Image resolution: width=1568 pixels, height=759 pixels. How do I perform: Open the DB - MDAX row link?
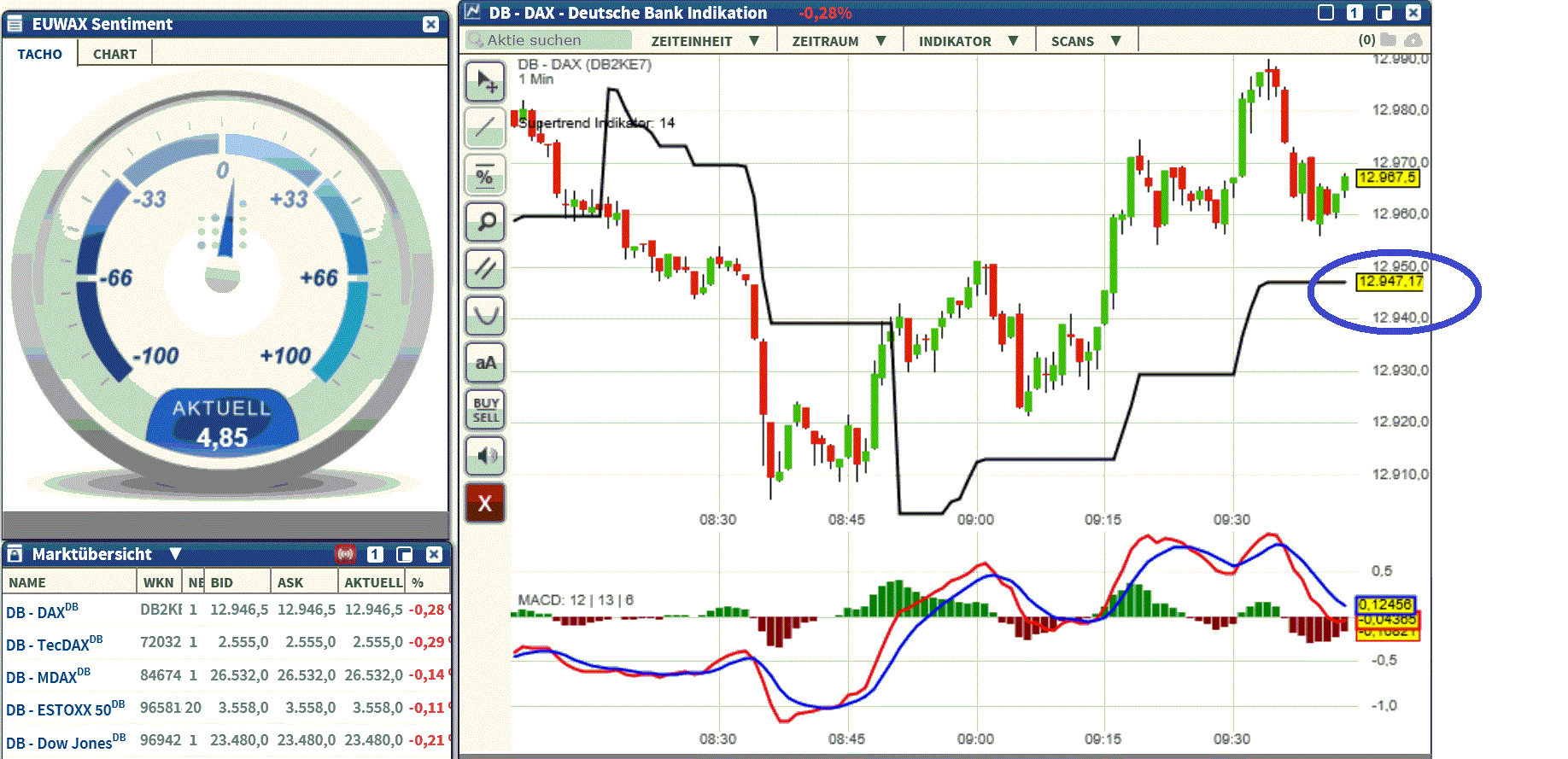[48, 676]
